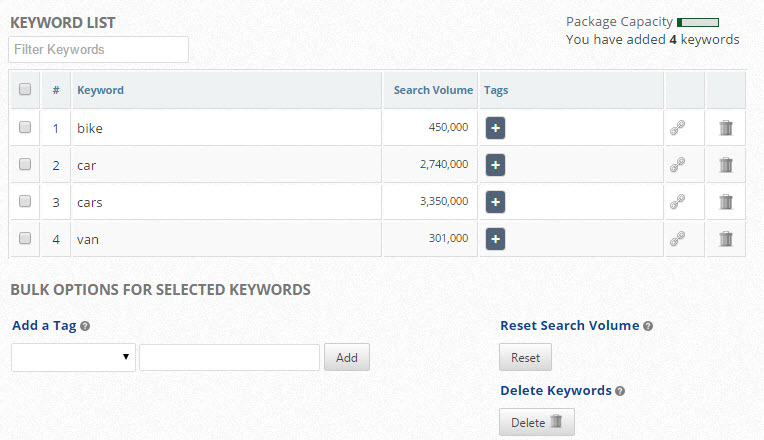Open the link icon for the van keyword
The width and height of the screenshot is (764, 440).
click(x=677, y=239)
